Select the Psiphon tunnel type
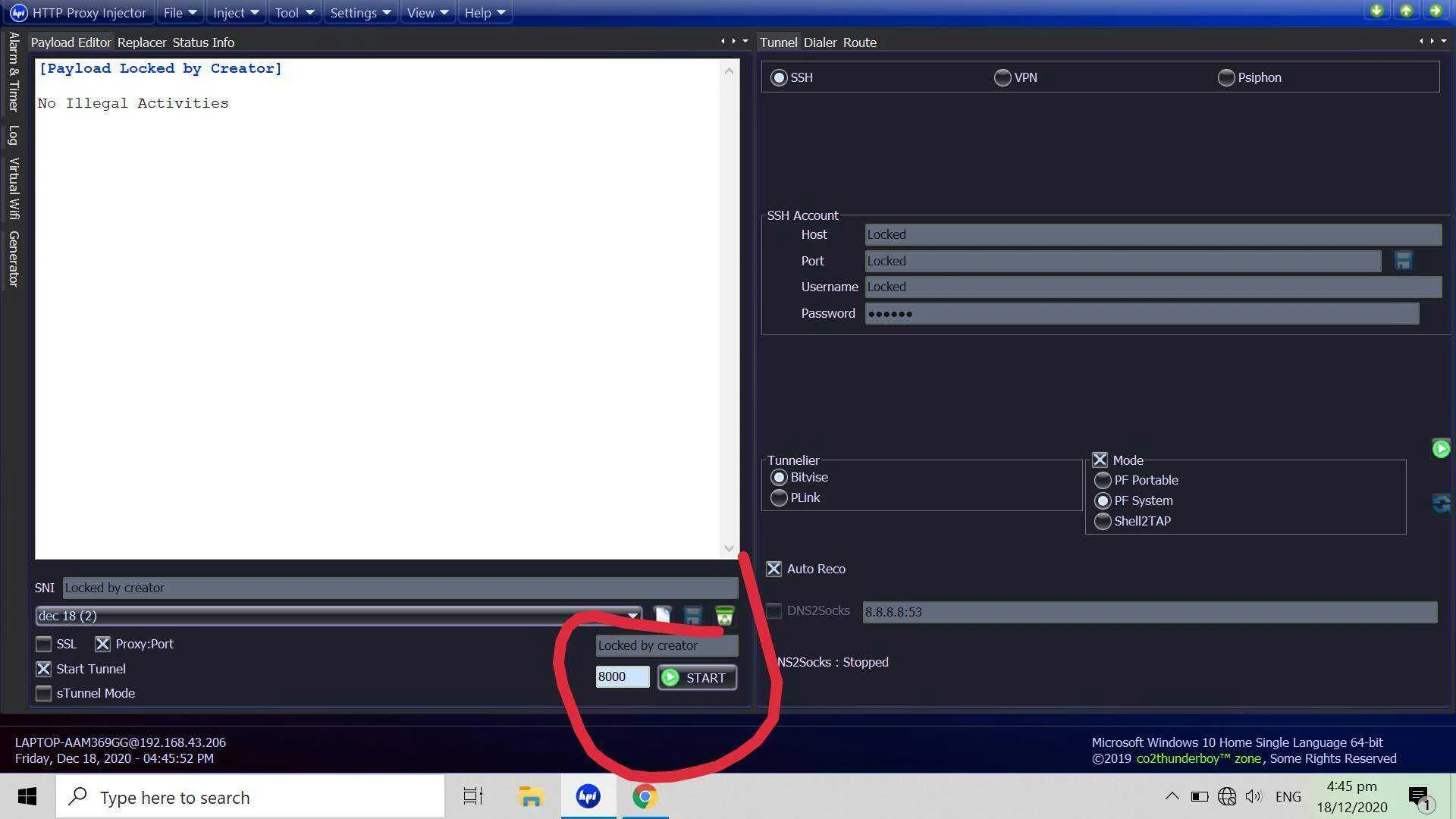 [x=1250, y=77]
